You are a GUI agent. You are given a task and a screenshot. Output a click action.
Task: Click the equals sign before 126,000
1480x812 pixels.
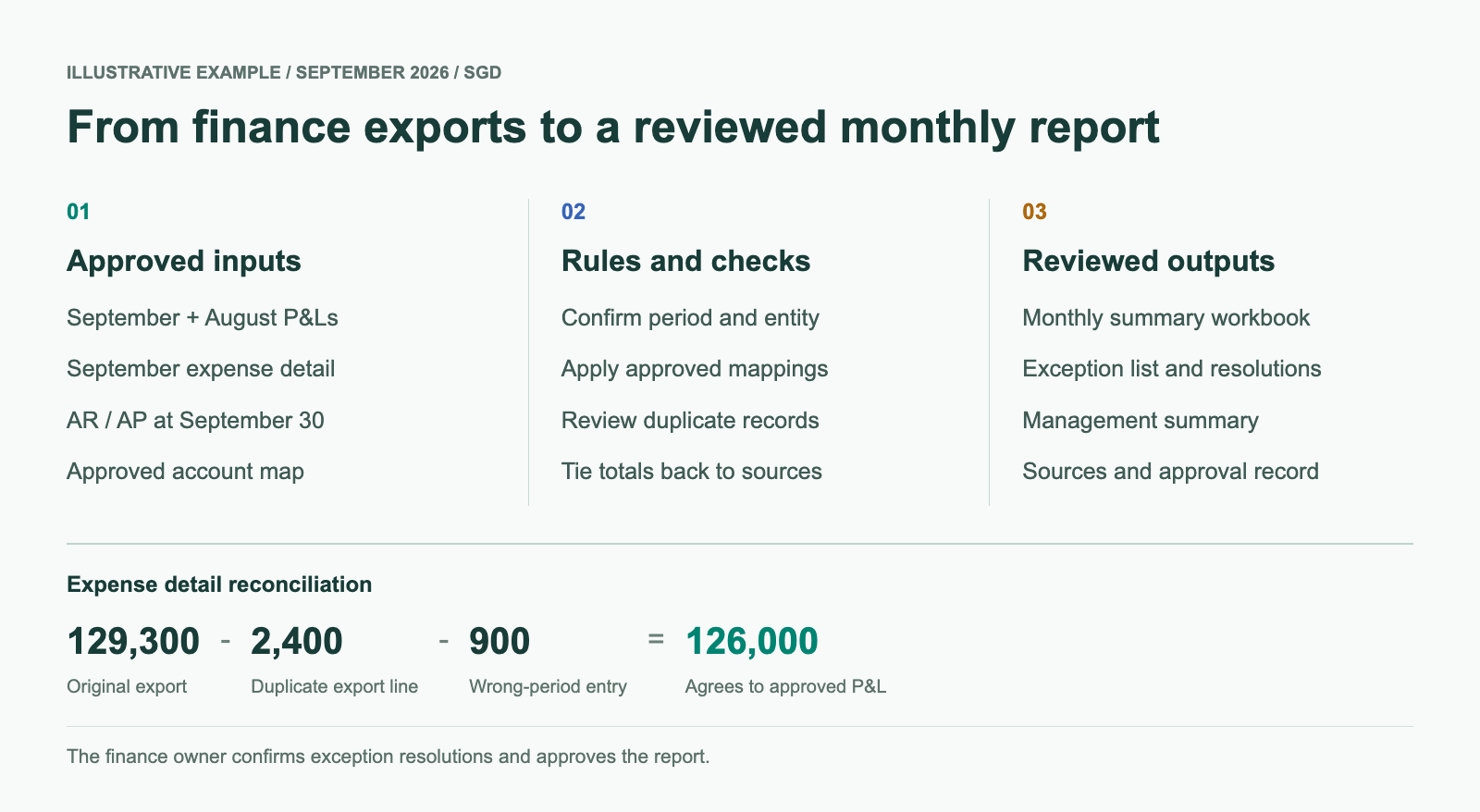(656, 639)
